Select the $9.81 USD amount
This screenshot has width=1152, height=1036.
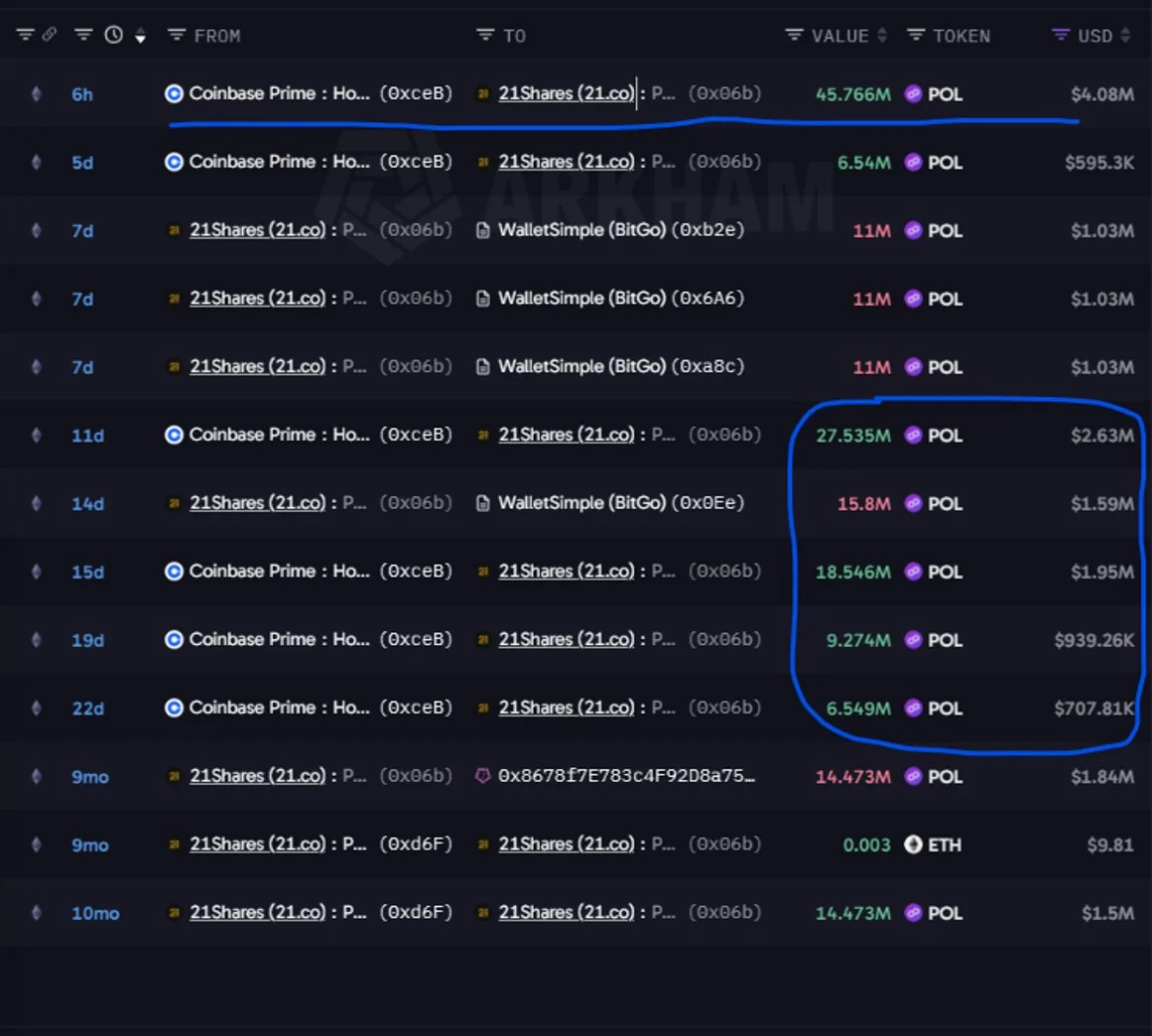click(x=1110, y=844)
